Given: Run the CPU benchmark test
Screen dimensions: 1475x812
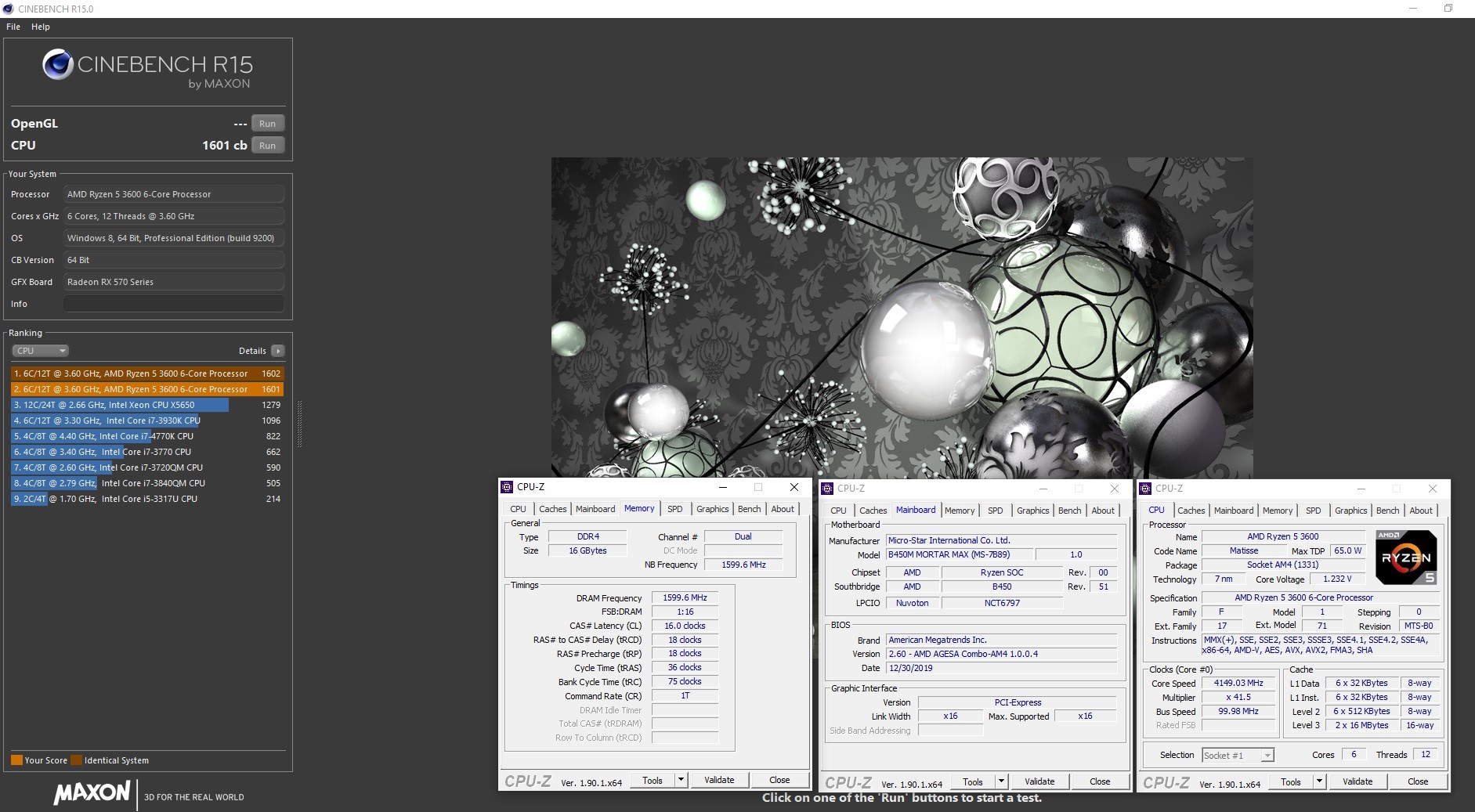Looking at the screenshot, I should 267,146.
